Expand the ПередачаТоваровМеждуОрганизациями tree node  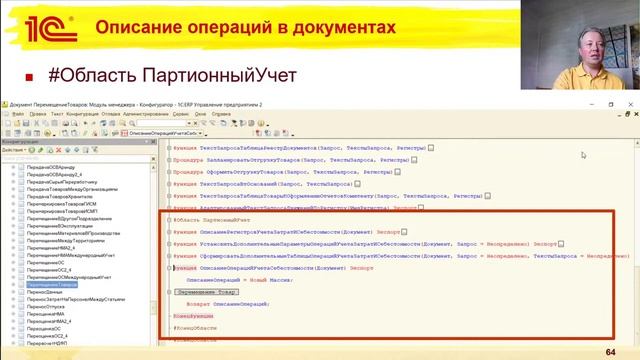[13, 189]
